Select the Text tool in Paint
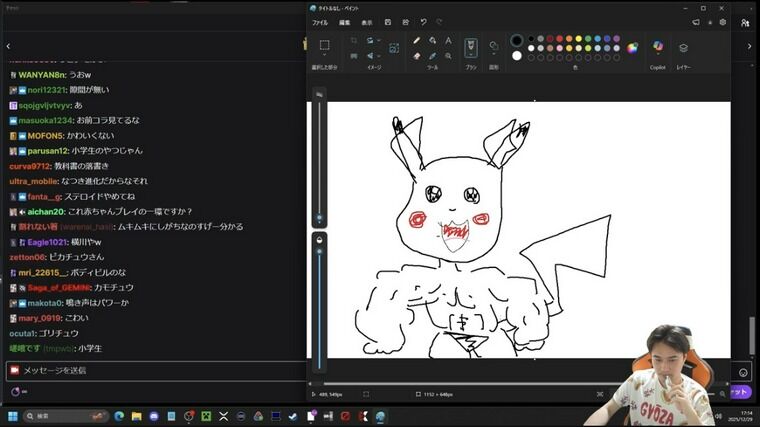The width and height of the screenshot is (760, 427). point(448,41)
